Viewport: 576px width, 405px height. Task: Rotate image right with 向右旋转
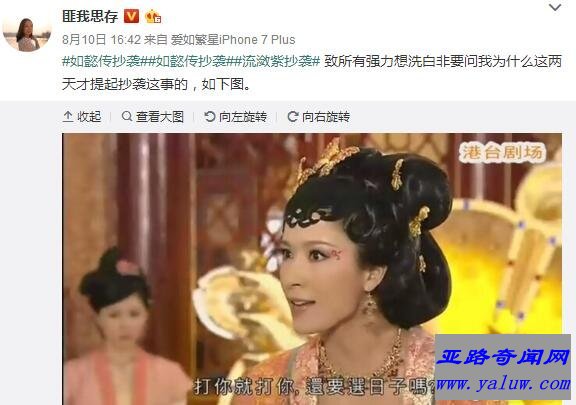point(318,117)
